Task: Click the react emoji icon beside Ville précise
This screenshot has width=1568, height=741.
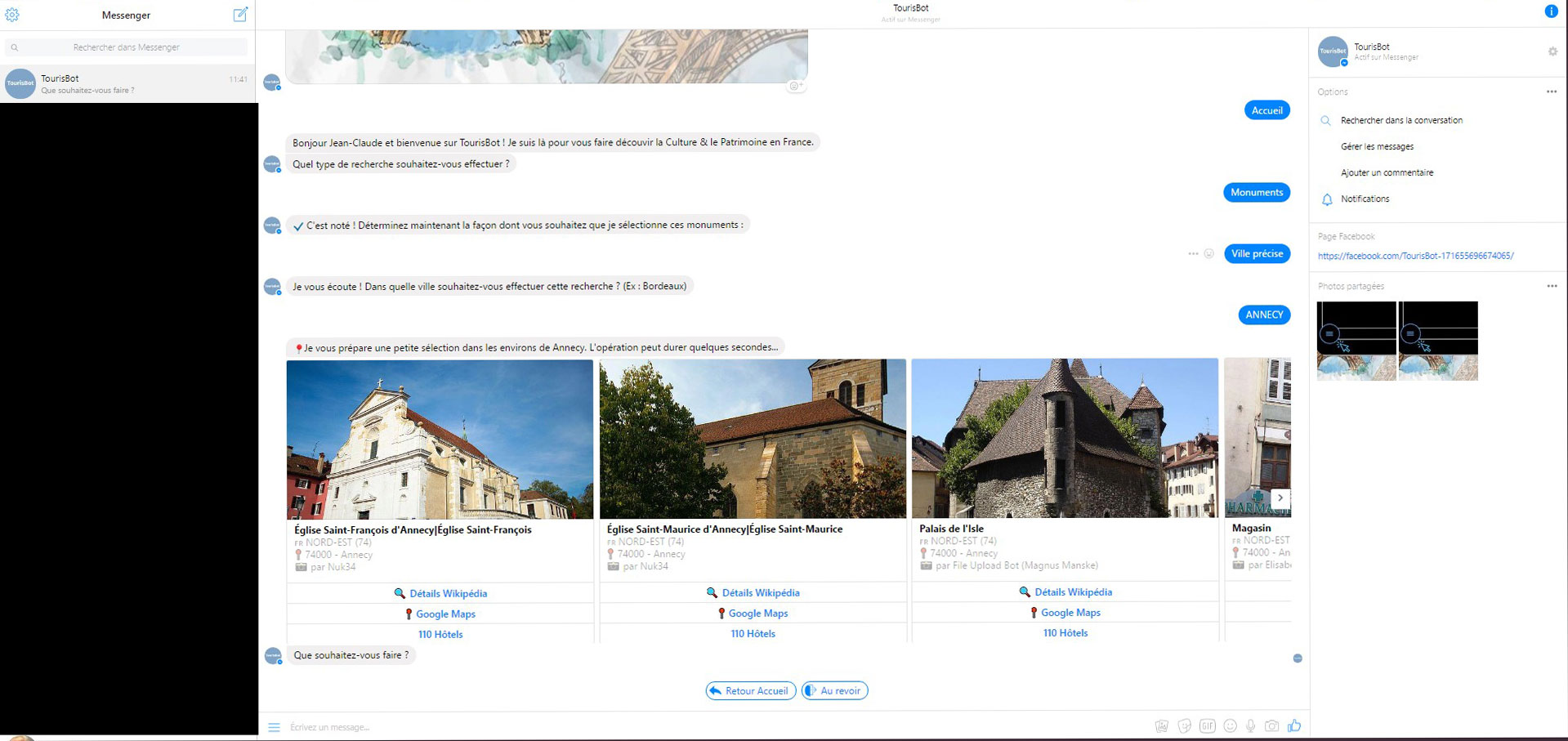Action: pos(1209,253)
